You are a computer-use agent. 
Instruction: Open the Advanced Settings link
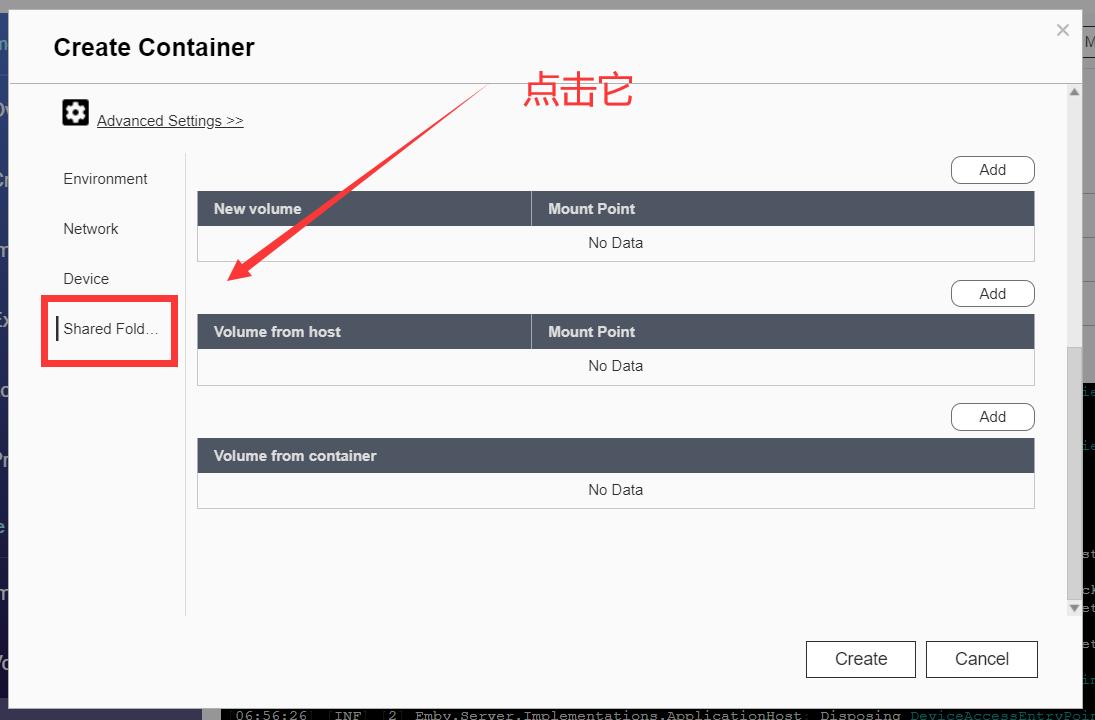pos(169,120)
